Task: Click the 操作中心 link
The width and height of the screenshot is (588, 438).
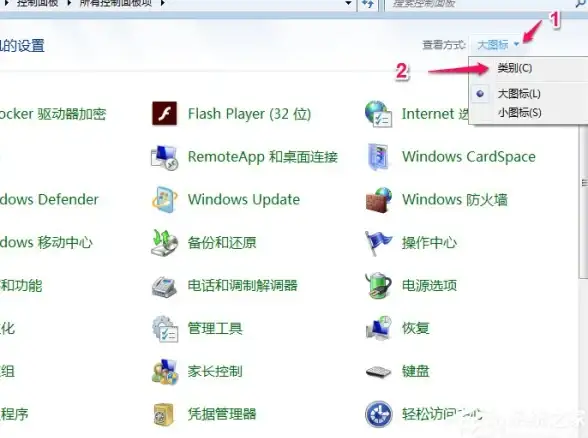Action: [x=430, y=243]
